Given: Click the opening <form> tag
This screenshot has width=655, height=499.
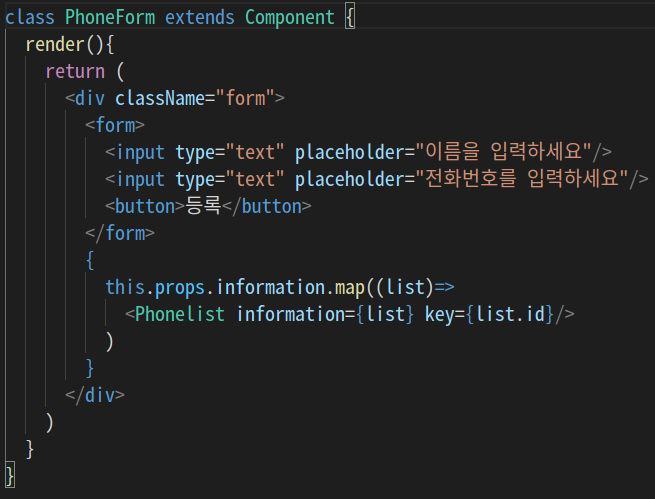Looking at the screenshot, I should point(115,125).
